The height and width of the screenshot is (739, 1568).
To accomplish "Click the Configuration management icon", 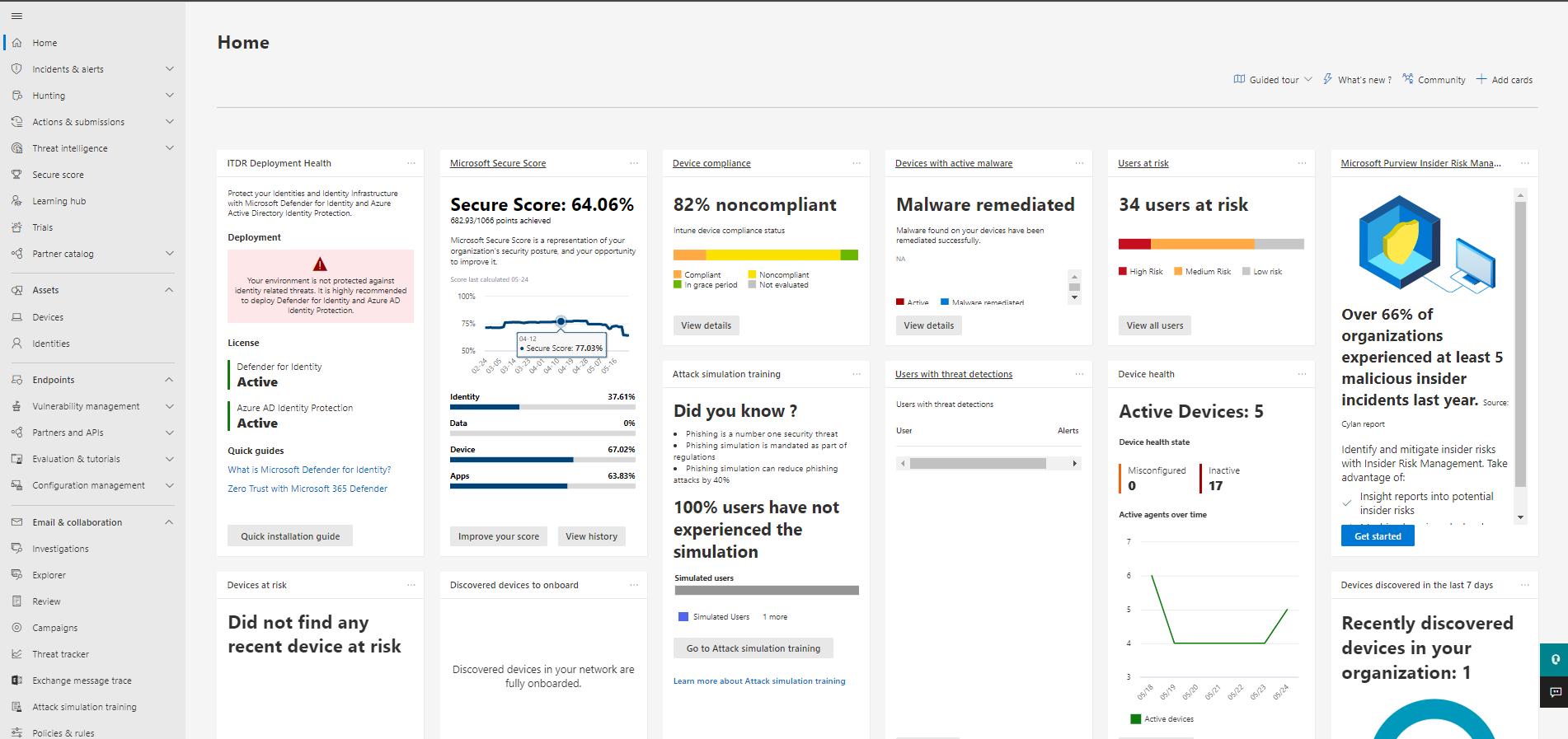I will click(16, 485).
